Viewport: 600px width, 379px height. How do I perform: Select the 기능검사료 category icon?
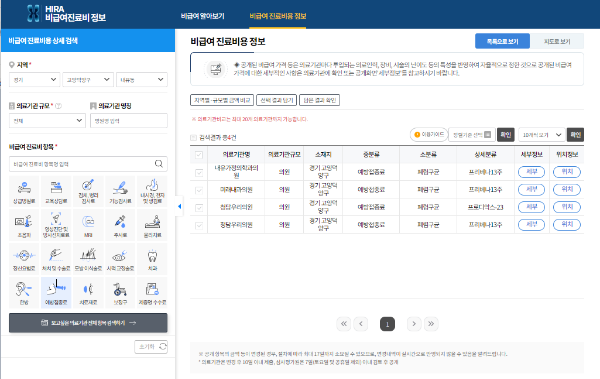tap(120, 191)
